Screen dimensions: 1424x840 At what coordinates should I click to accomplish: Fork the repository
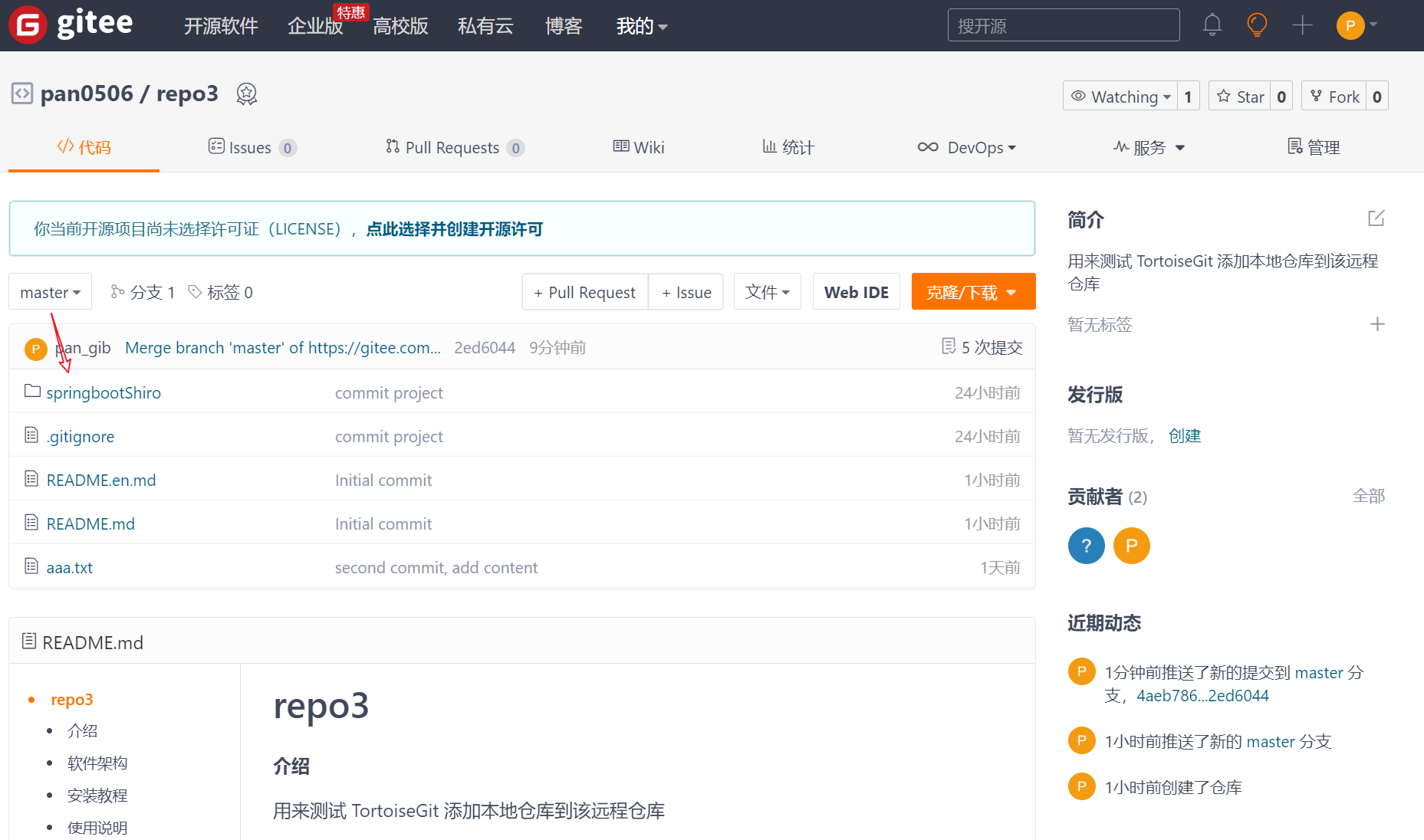(x=1335, y=97)
